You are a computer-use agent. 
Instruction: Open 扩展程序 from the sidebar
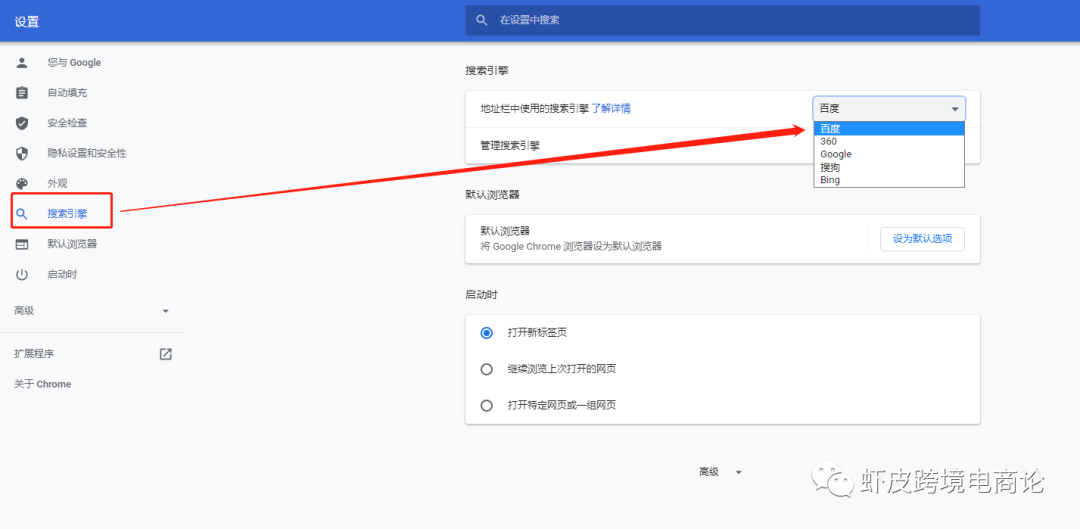click(34, 354)
